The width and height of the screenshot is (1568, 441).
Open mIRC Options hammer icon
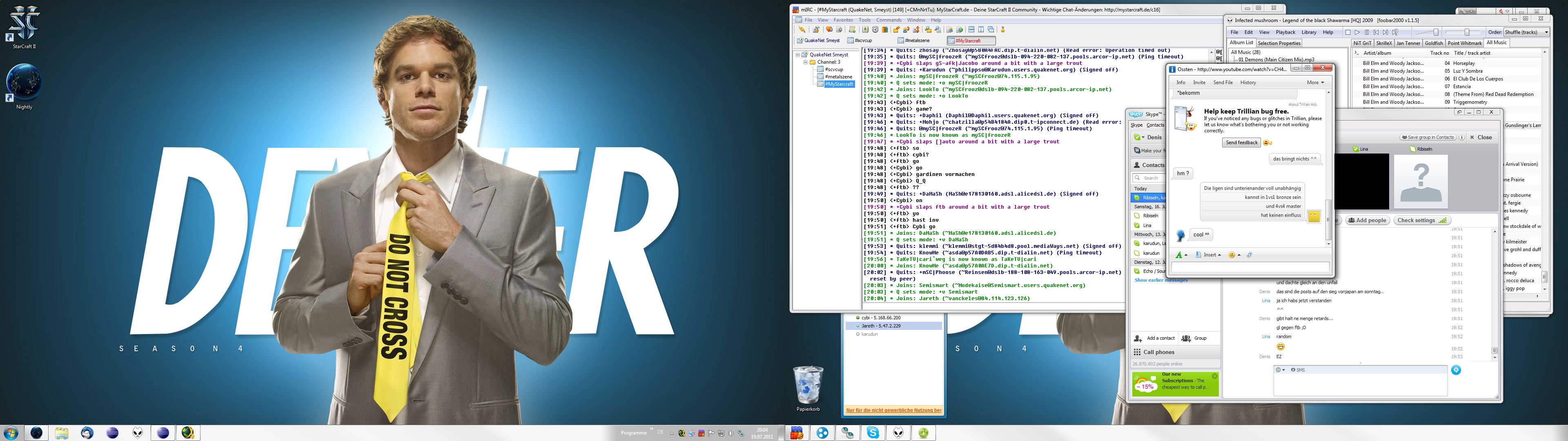click(x=816, y=29)
